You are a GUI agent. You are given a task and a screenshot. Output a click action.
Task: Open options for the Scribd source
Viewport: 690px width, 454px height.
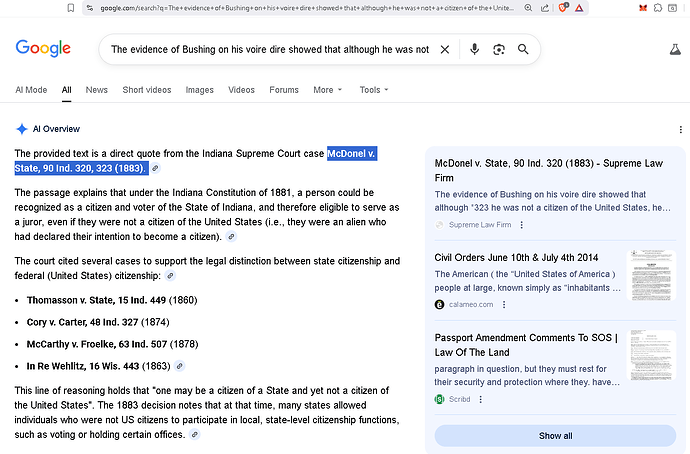[x=481, y=399]
